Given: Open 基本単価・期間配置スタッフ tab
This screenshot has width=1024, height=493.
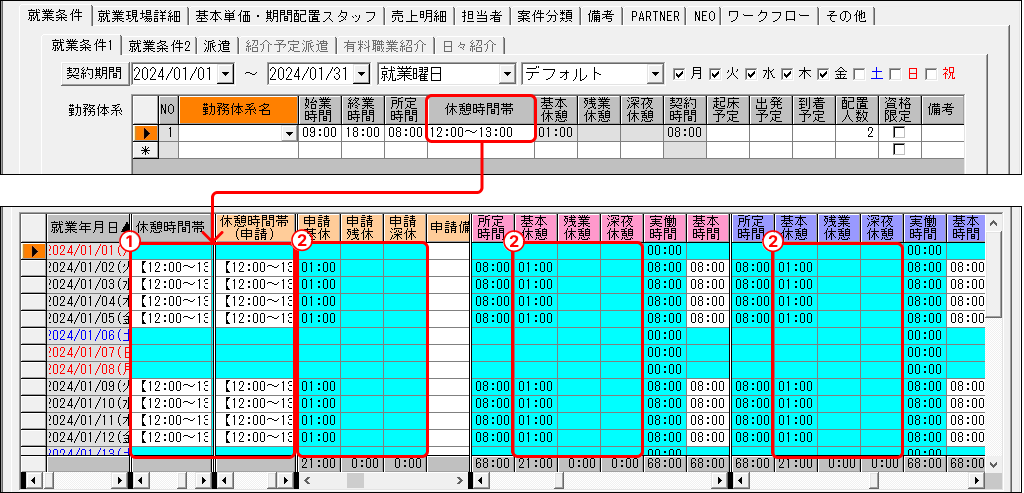Looking at the screenshot, I should pos(286,16).
